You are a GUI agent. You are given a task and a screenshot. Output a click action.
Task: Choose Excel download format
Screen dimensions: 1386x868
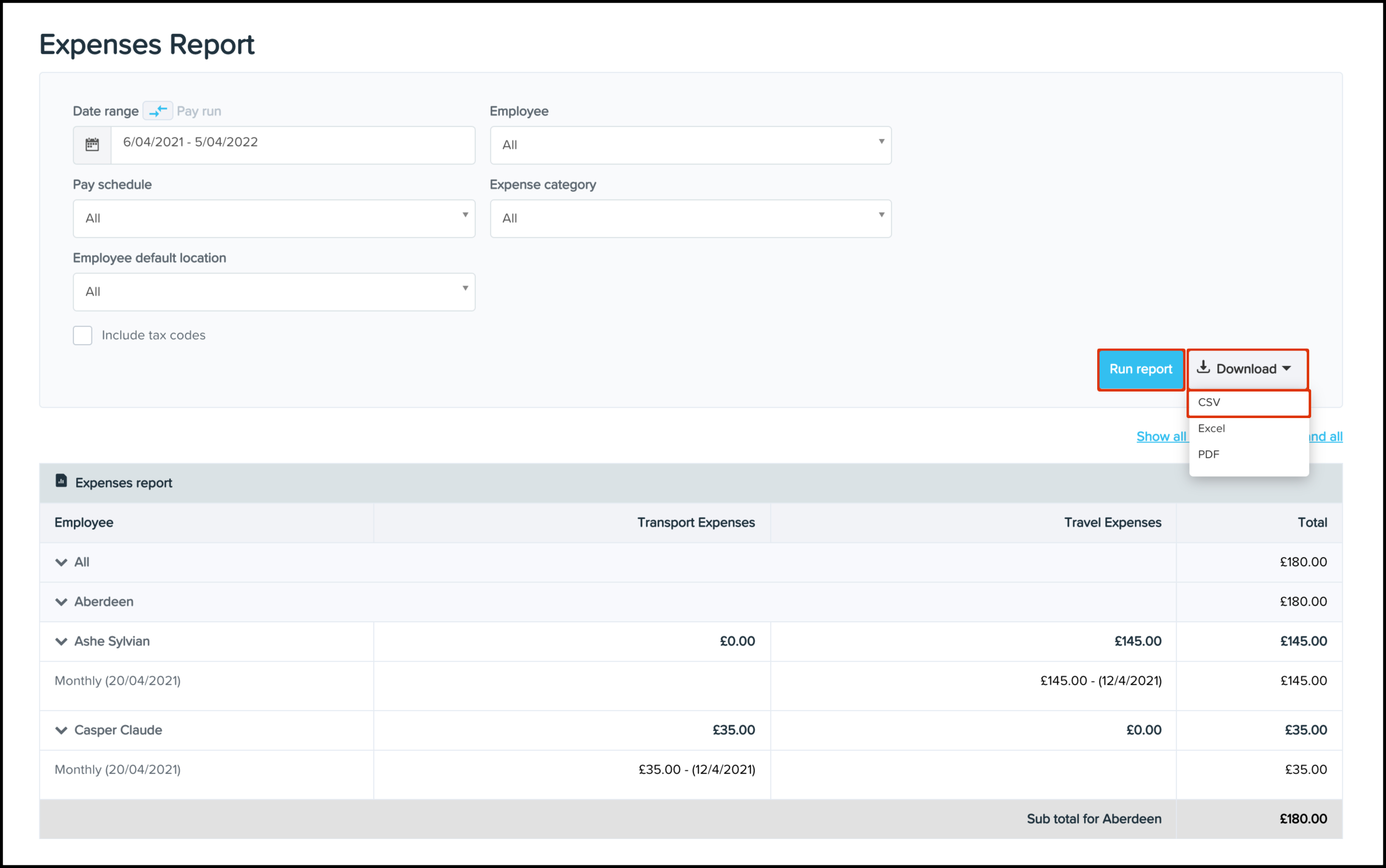point(1212,429)
